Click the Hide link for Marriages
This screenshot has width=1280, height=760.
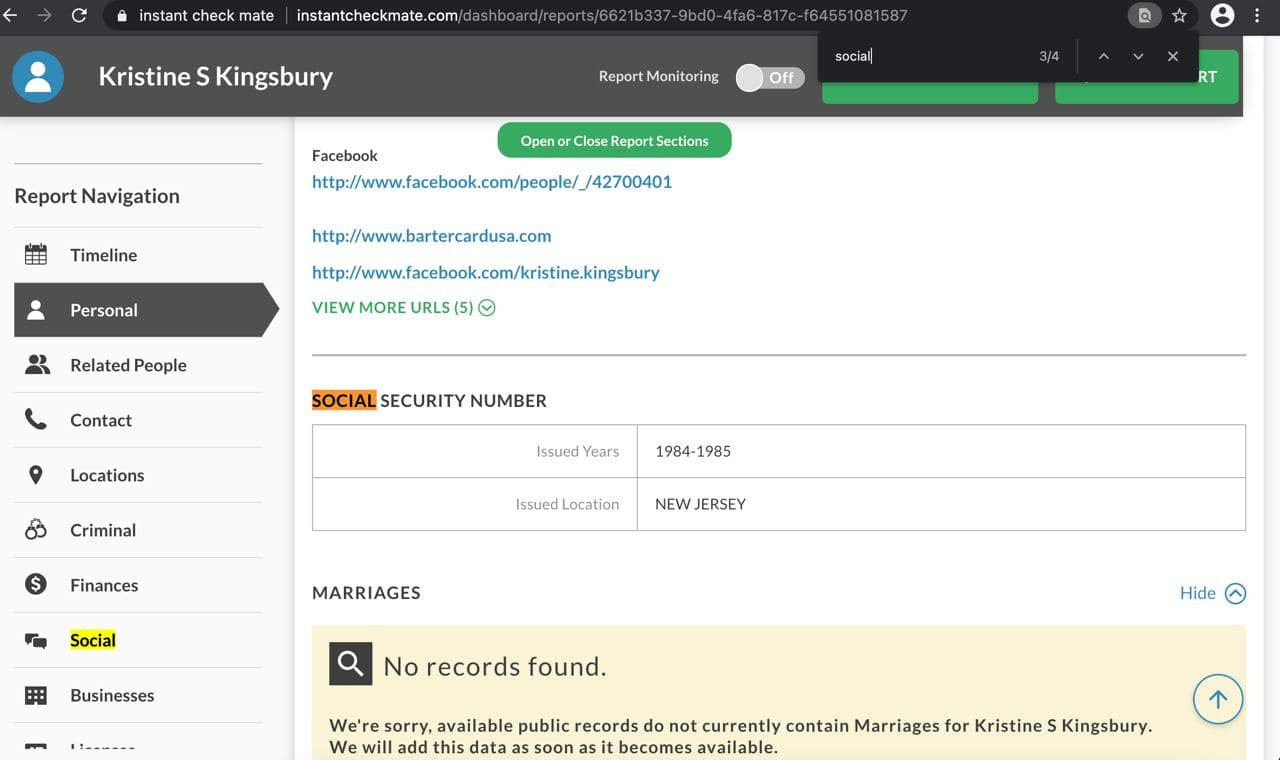click(x=1197, y=593)
